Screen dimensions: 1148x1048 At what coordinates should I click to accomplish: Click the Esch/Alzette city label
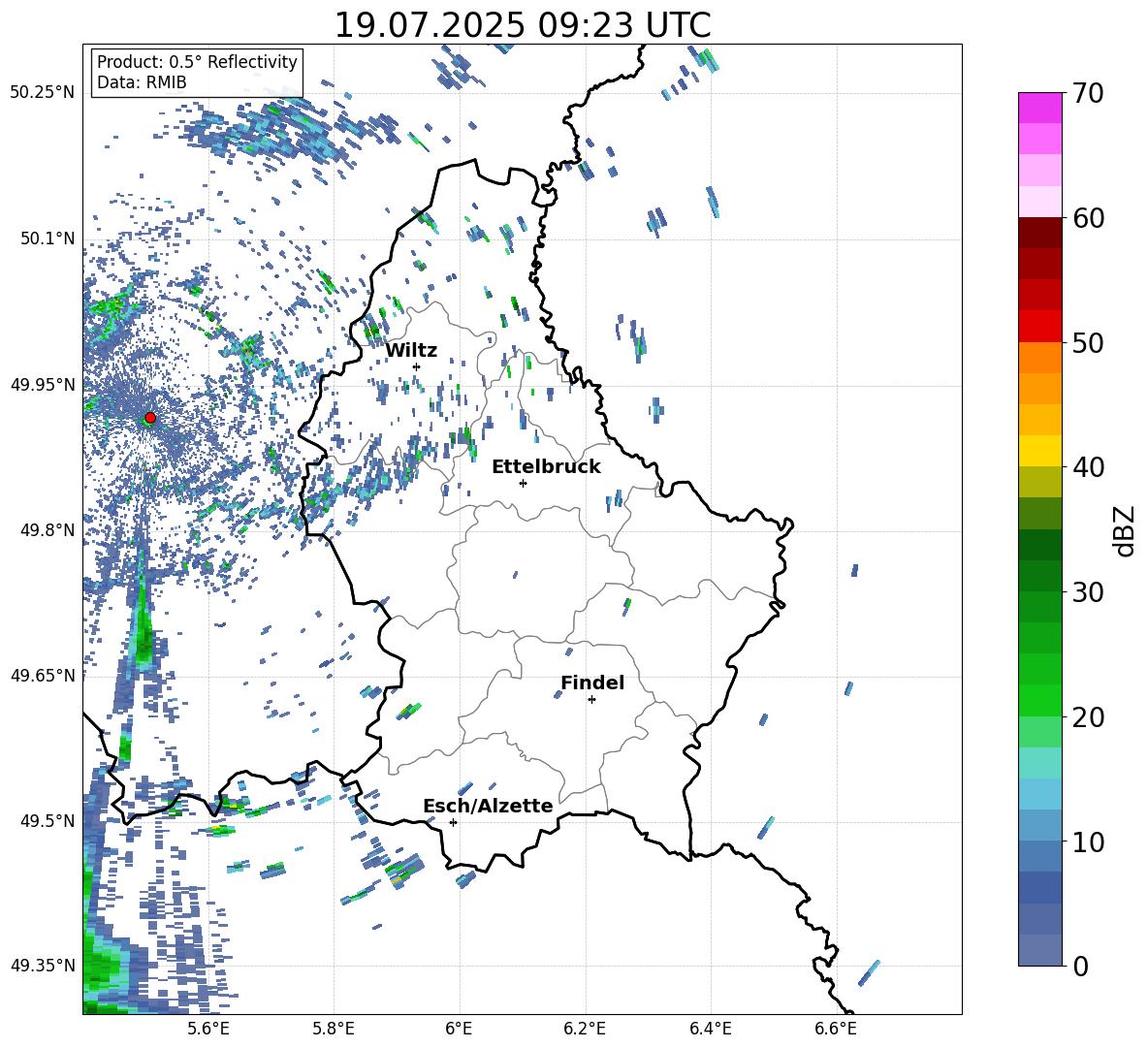pos(488,806)
